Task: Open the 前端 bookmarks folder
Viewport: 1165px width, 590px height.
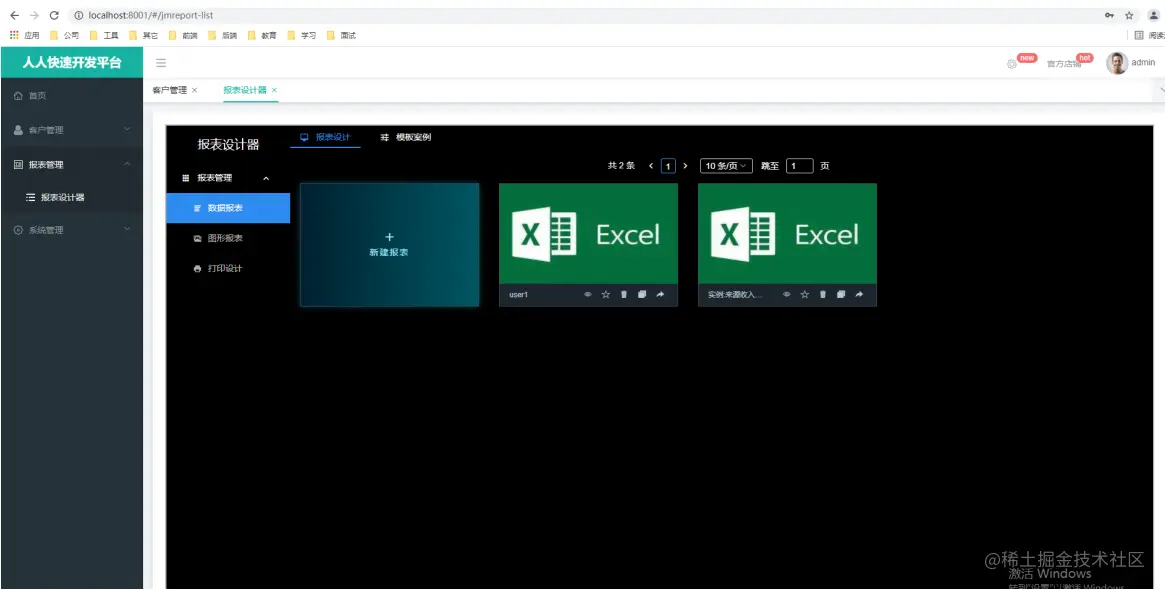Action: click(x=184, y=35)
